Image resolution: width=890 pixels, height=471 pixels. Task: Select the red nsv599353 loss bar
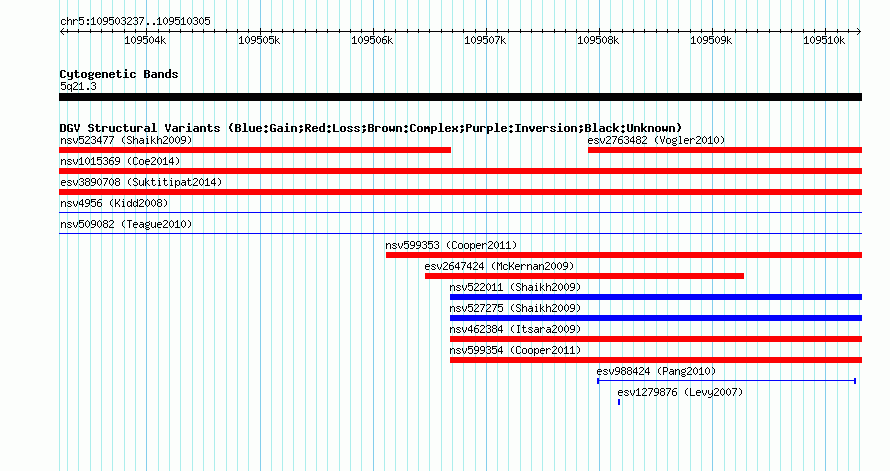click(624, 255)
